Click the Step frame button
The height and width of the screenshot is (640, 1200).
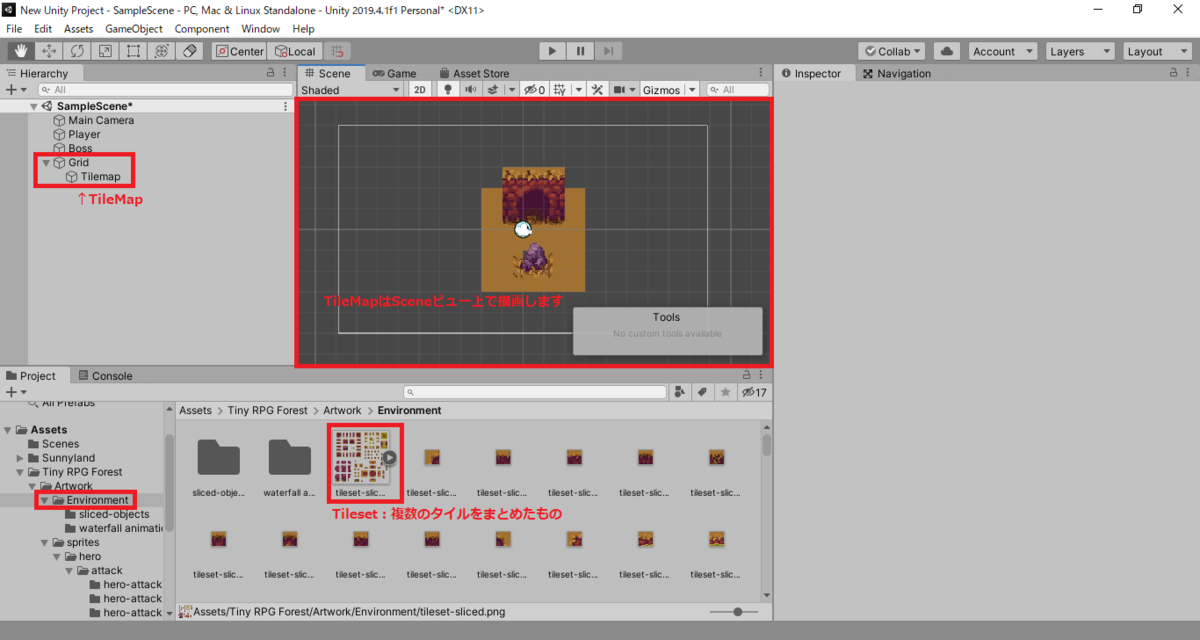tap(608, 51)
